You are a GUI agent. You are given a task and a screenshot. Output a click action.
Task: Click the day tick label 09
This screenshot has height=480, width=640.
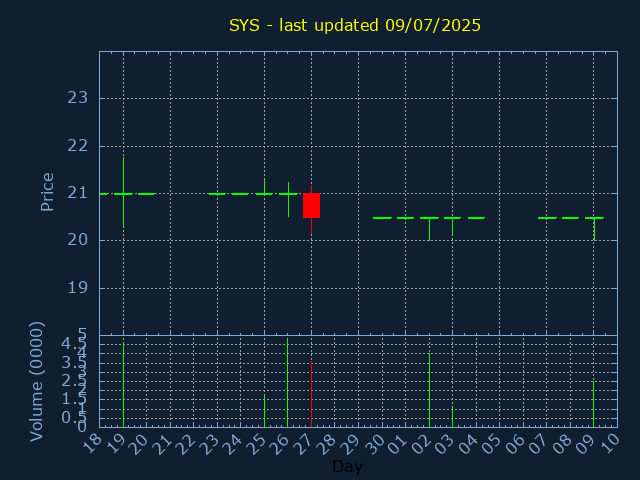(588, 443)
